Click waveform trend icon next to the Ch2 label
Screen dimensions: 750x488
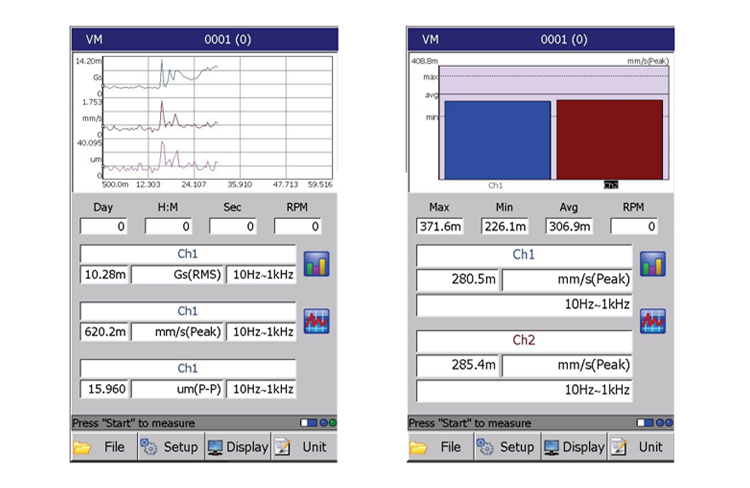[653, 321]
